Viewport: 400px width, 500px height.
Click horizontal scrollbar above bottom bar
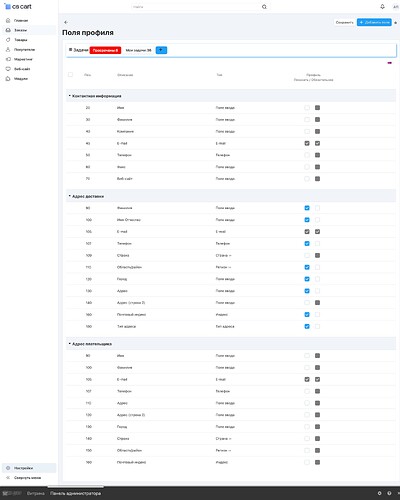click(x=76, y=487)
